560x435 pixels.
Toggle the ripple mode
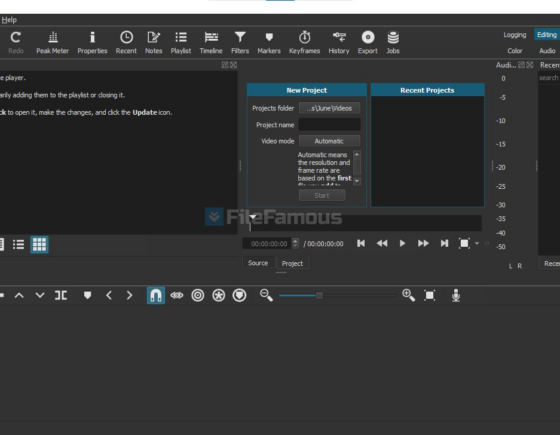coord(198,296)
